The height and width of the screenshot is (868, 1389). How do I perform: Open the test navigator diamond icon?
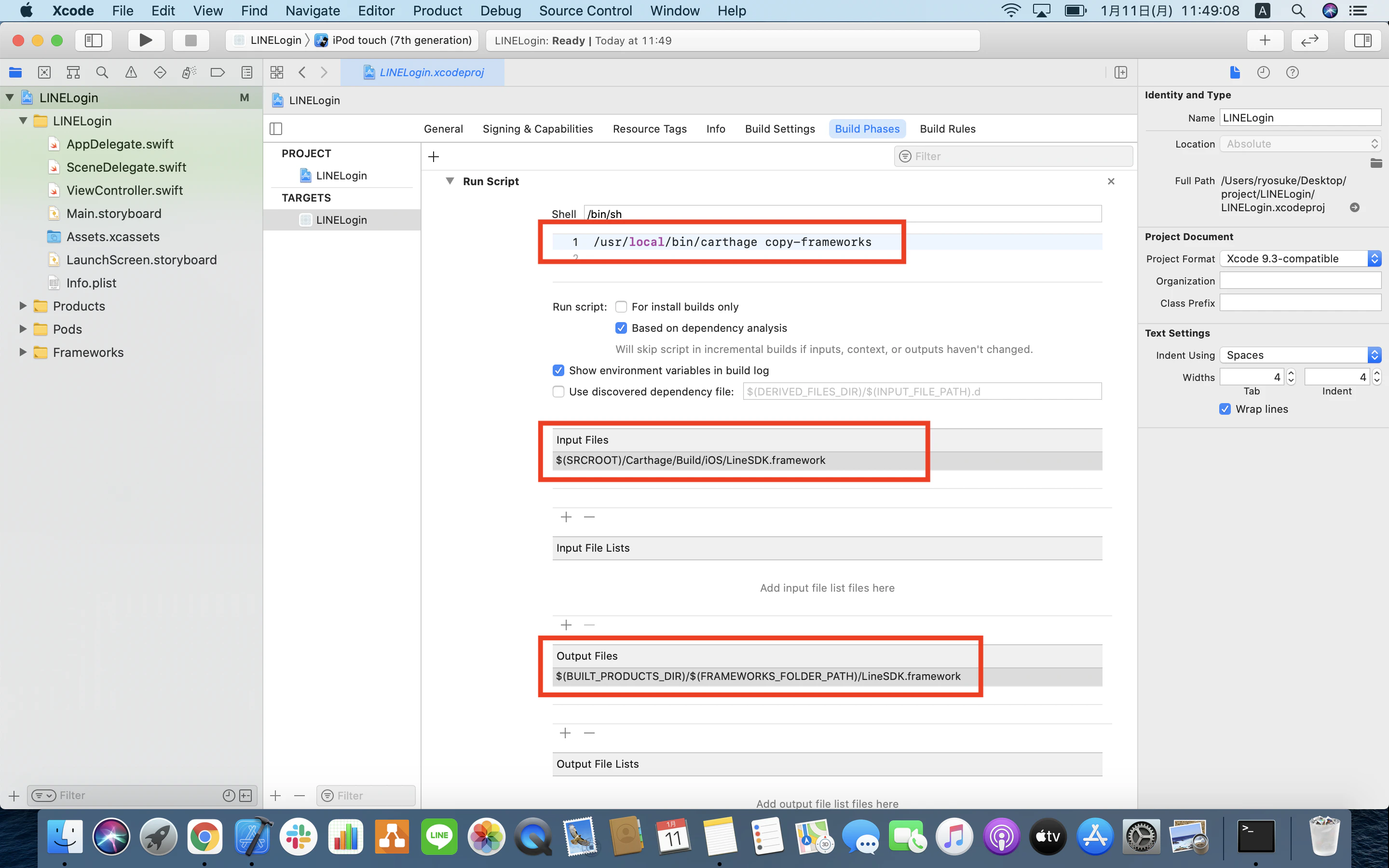point(160,72)
